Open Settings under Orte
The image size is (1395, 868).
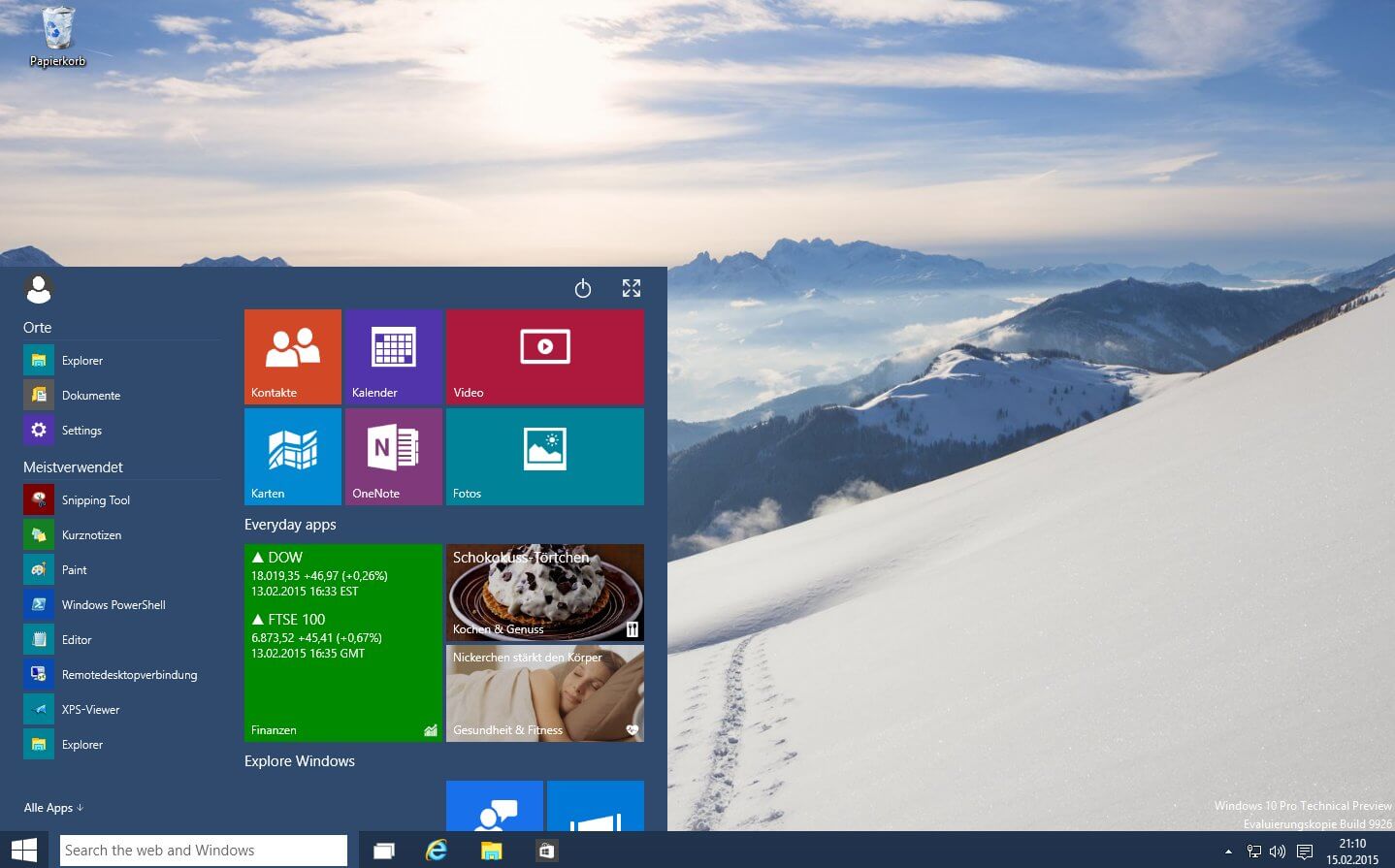81,431
